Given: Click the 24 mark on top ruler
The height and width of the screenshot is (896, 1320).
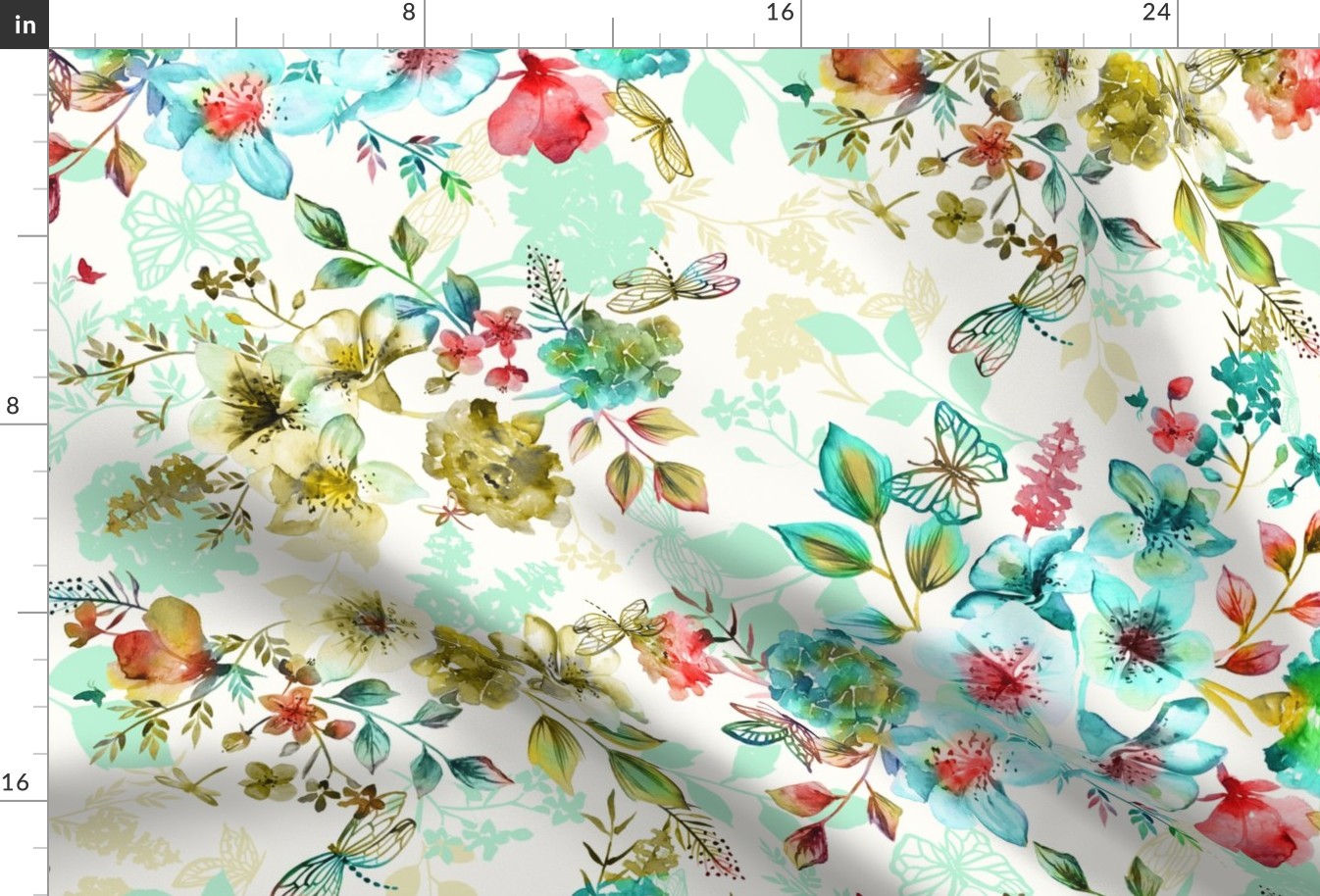Looking at the screenshot, I should [1156, 13].
